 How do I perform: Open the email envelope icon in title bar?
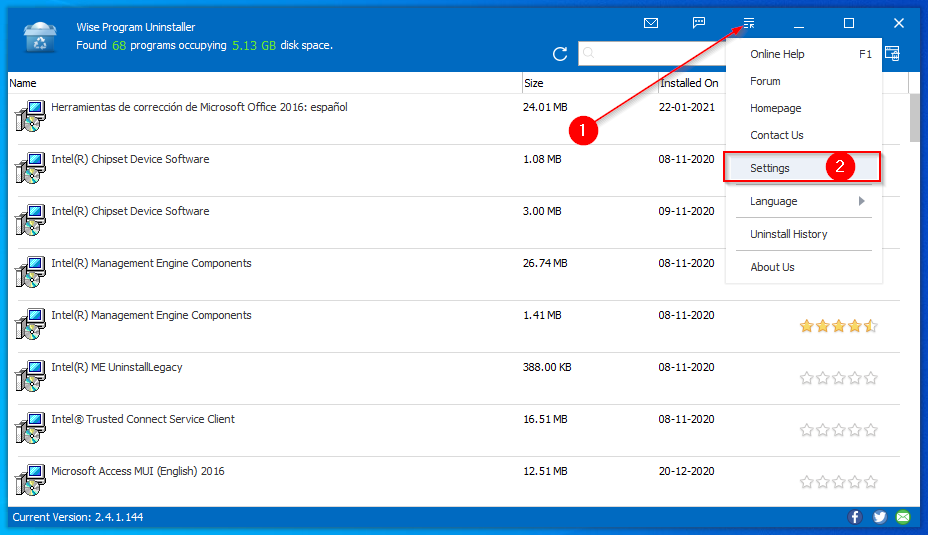650,23
